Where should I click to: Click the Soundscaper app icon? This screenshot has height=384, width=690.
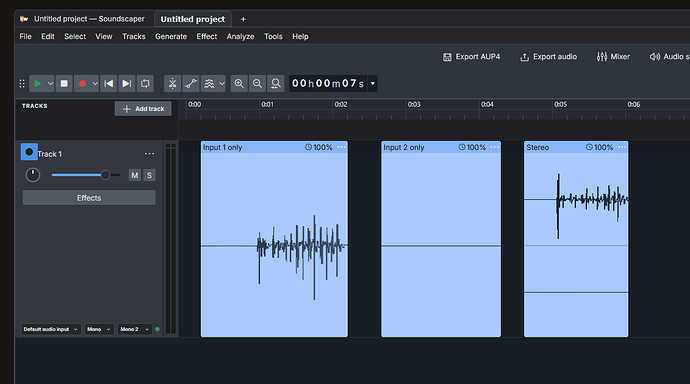coord(24,19)
